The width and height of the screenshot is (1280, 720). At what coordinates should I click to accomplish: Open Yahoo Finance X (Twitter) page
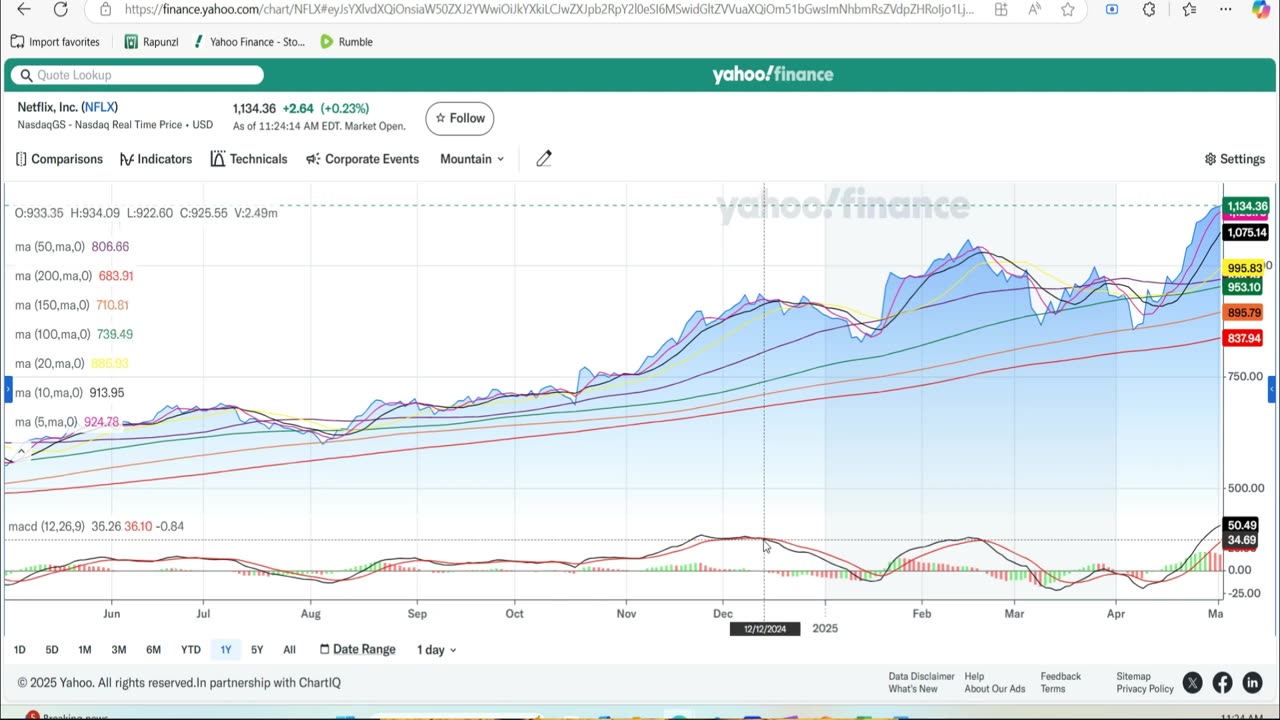click(x=1192, y=683)
